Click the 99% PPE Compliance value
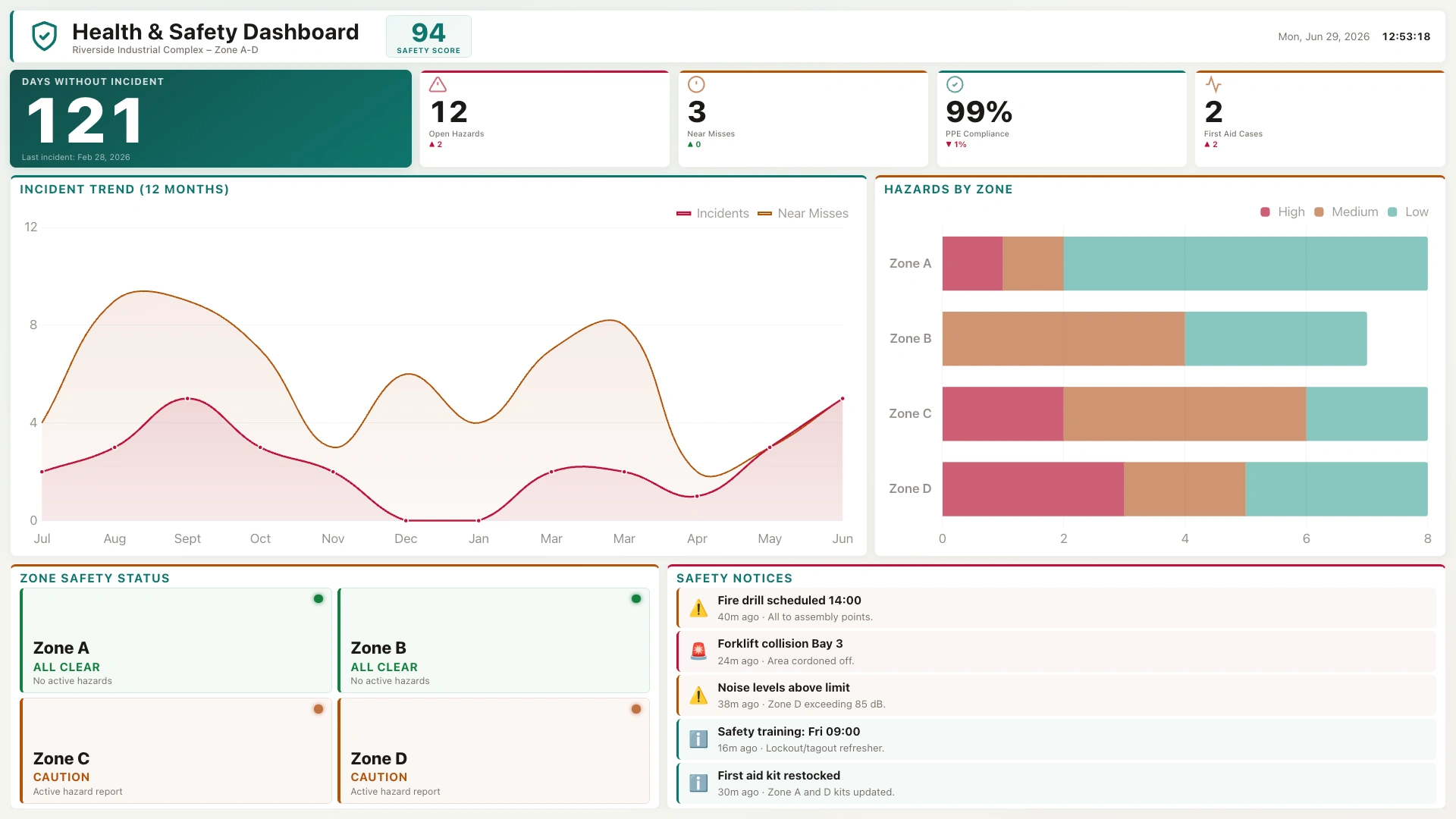The height and width of the screenshot is (819, 1456). pyautogui.click(x=979, y=112)
